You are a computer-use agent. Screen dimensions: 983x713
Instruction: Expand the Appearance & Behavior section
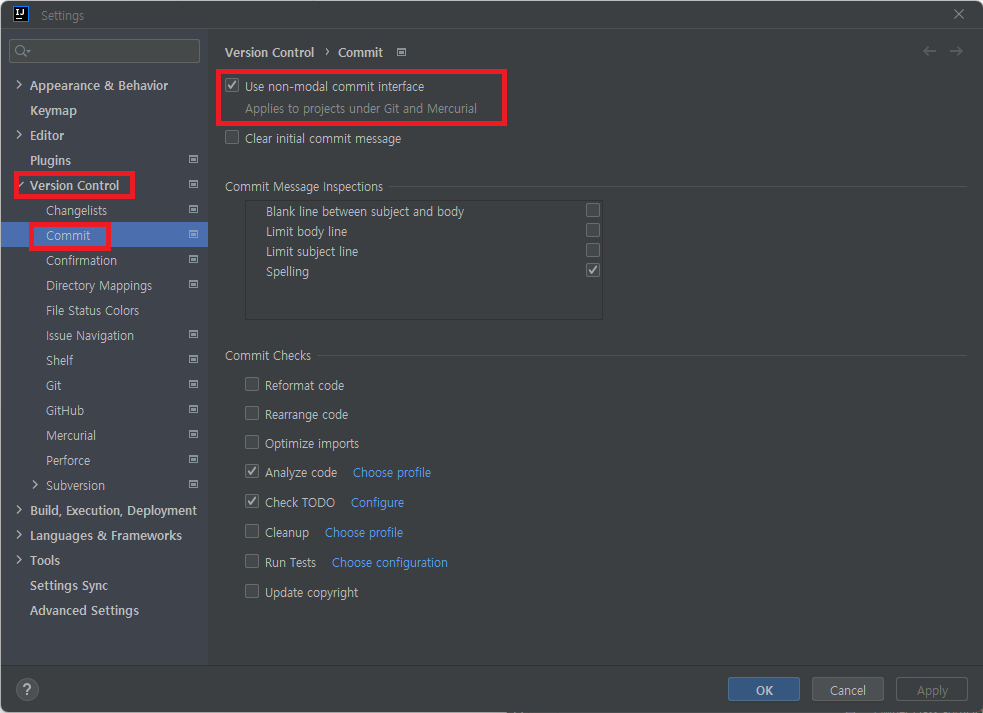coord(18,85)
